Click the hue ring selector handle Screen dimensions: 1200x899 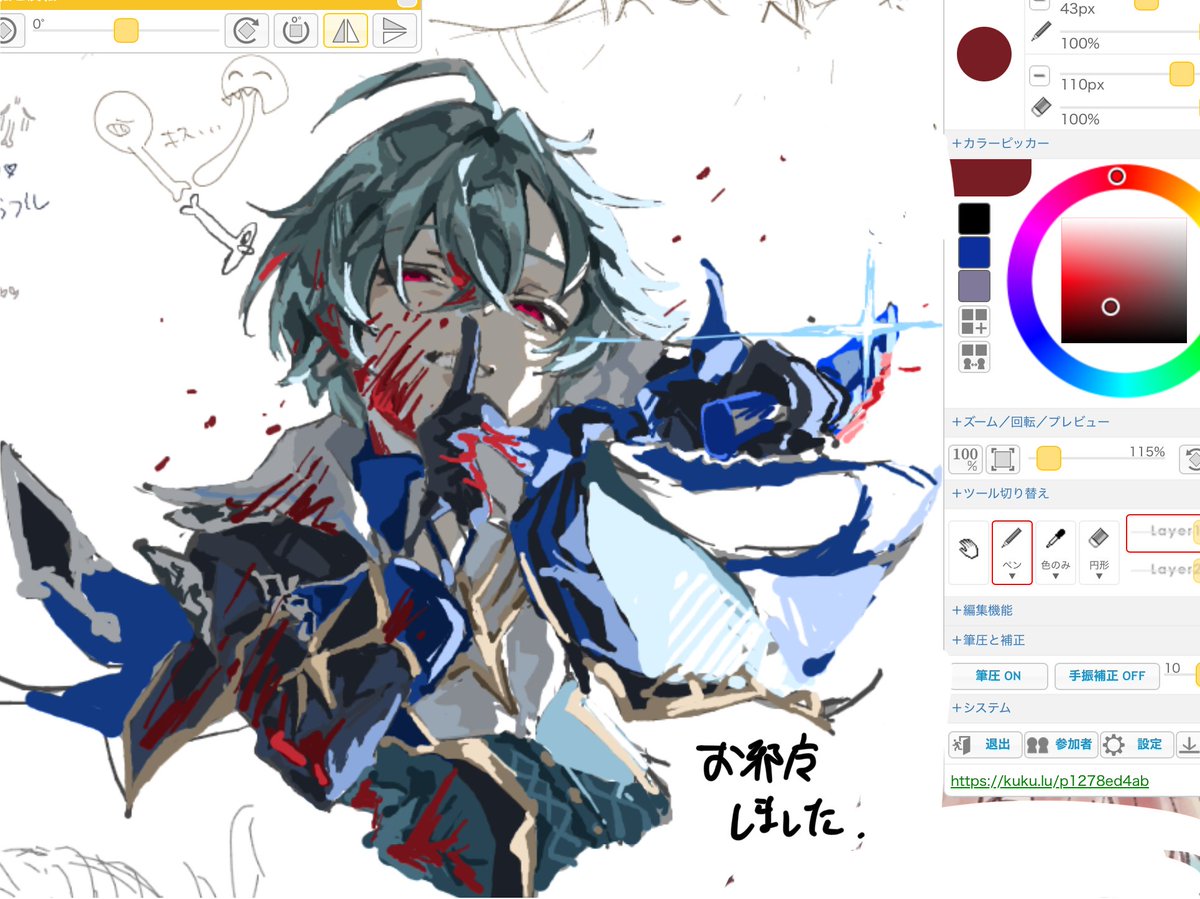click(1117, 177)
